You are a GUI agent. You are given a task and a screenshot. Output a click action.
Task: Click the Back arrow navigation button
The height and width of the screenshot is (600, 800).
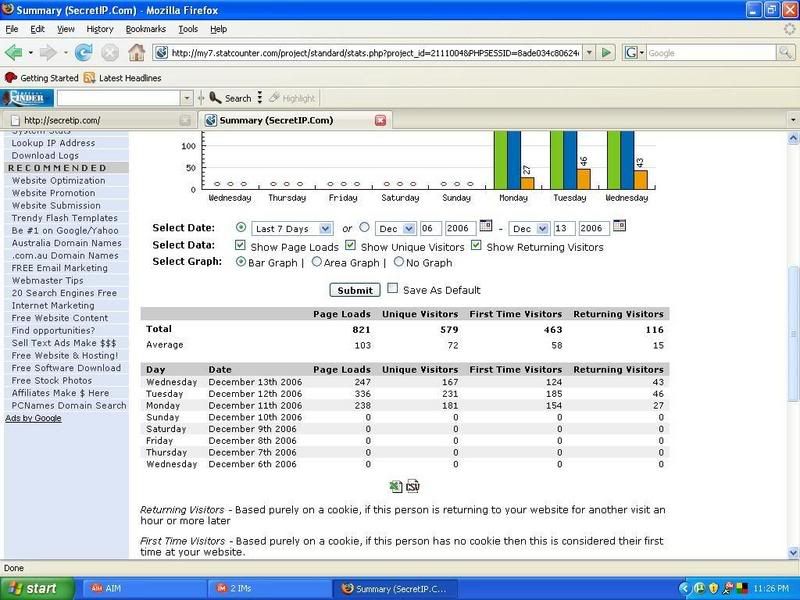[x=14, y=52]
